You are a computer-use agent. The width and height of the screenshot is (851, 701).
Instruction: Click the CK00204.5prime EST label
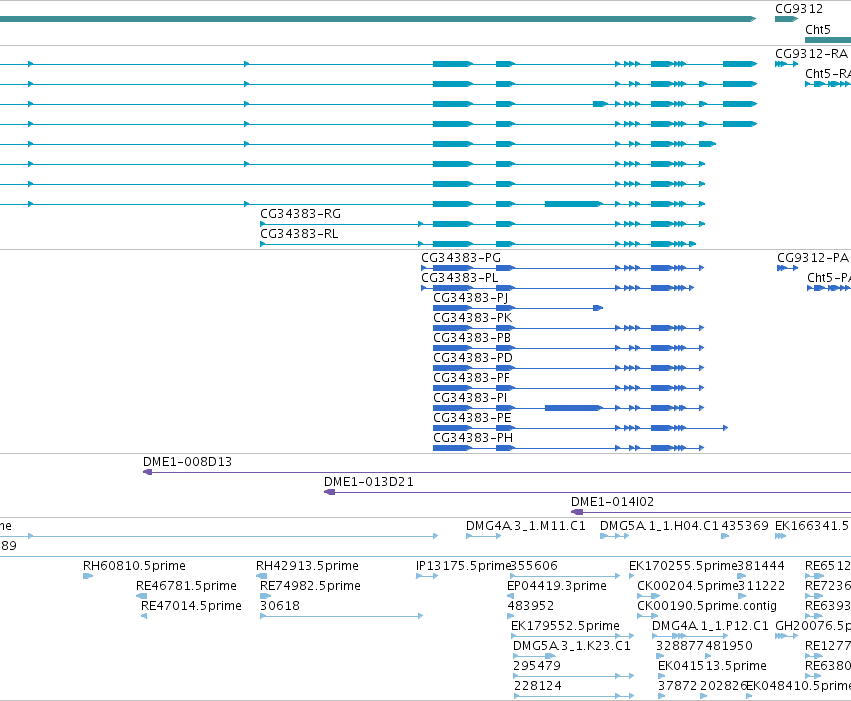pos(687,587)
